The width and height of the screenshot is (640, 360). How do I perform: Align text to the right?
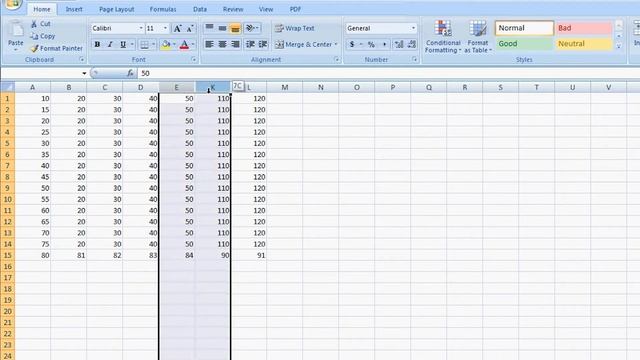235,44
